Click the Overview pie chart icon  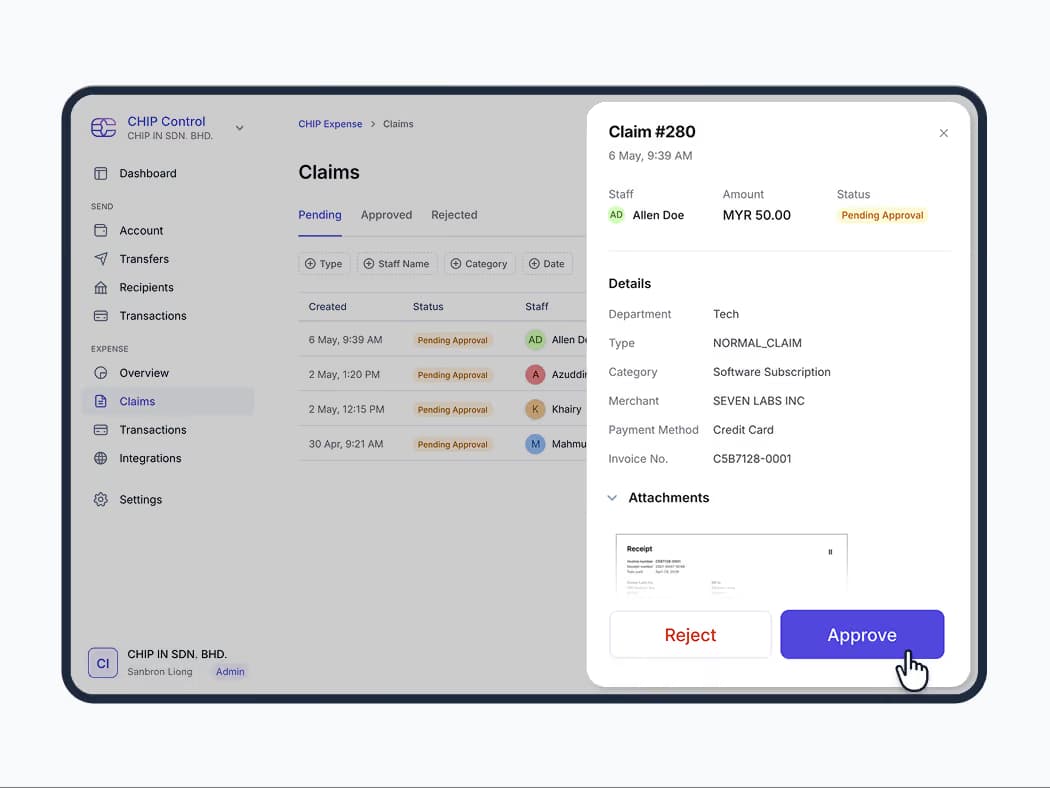click(x=100, y=373)
